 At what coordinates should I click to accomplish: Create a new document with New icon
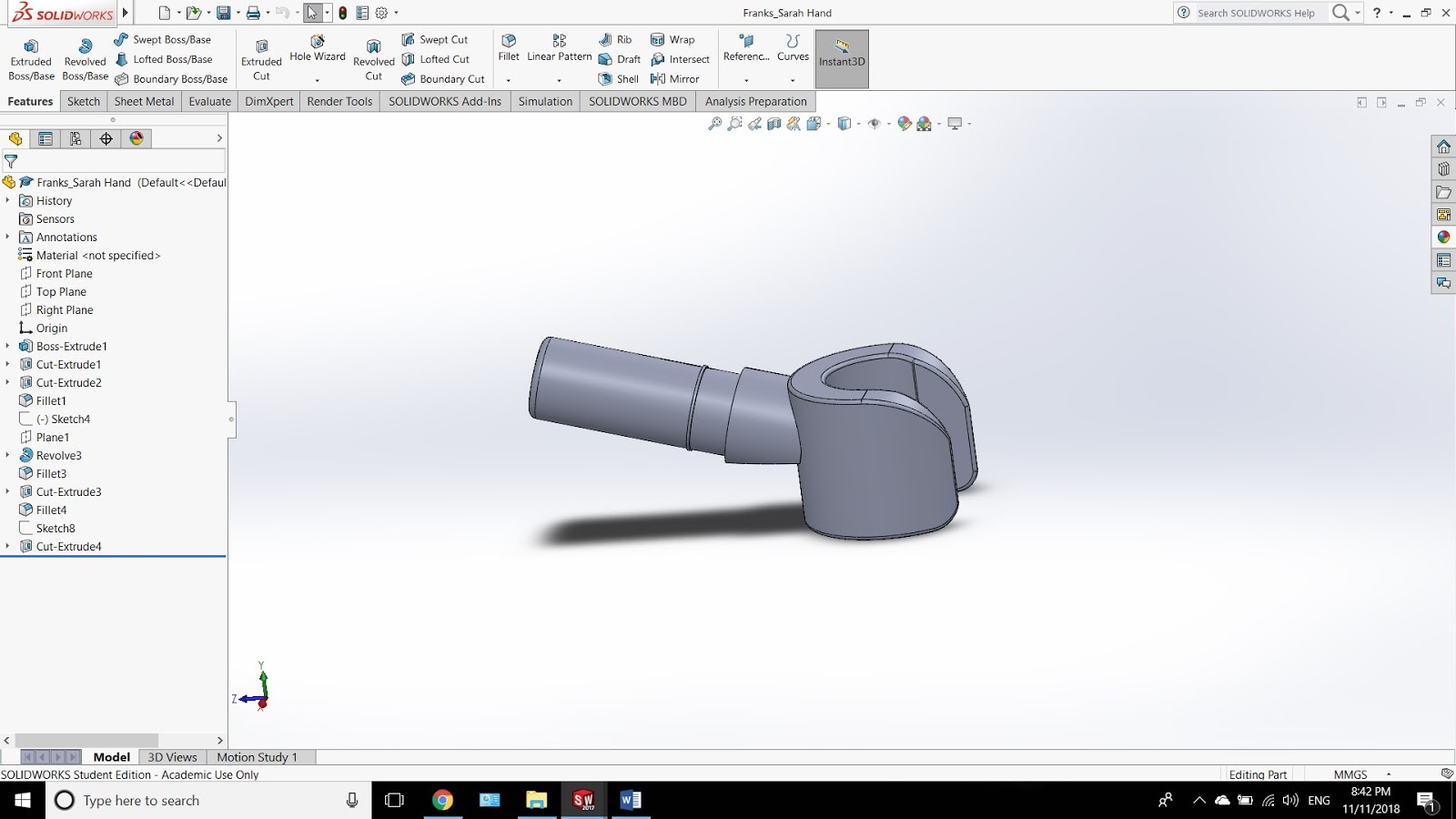pos(165,13)
